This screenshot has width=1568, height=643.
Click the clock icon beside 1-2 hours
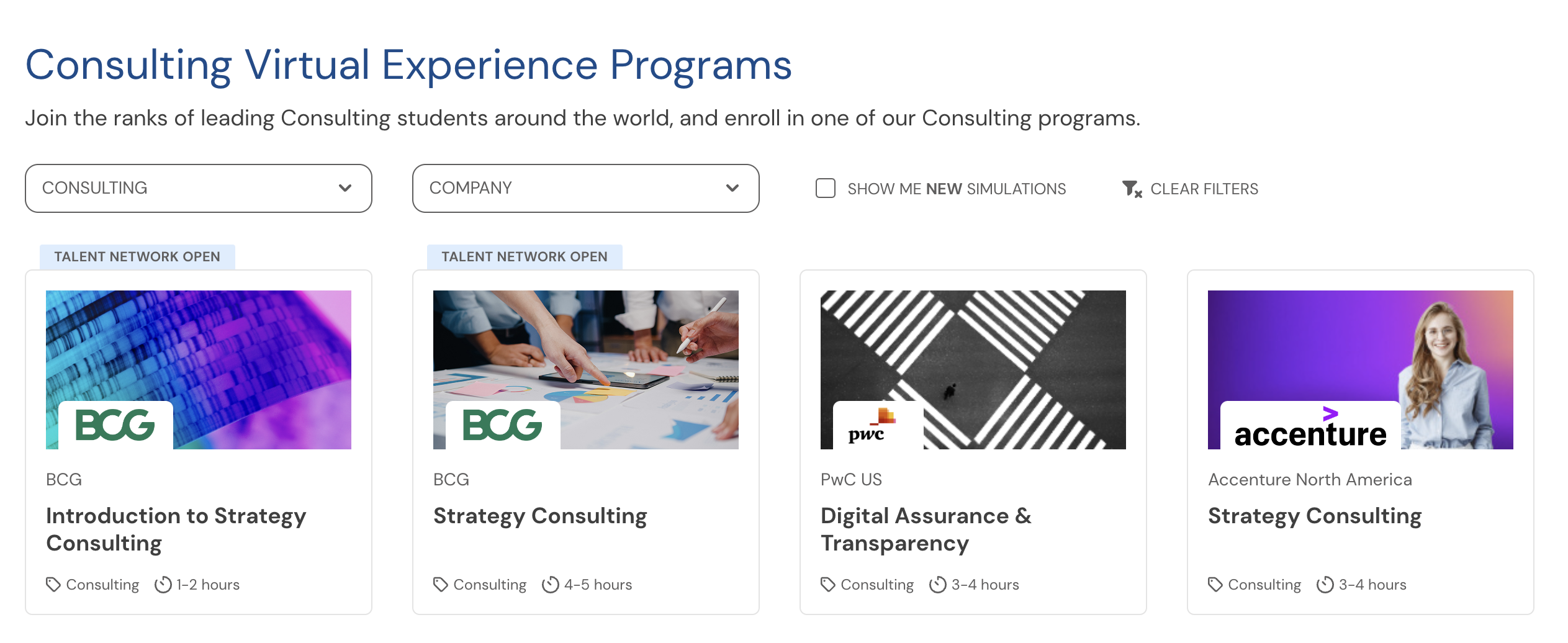(x=163, y=585)
